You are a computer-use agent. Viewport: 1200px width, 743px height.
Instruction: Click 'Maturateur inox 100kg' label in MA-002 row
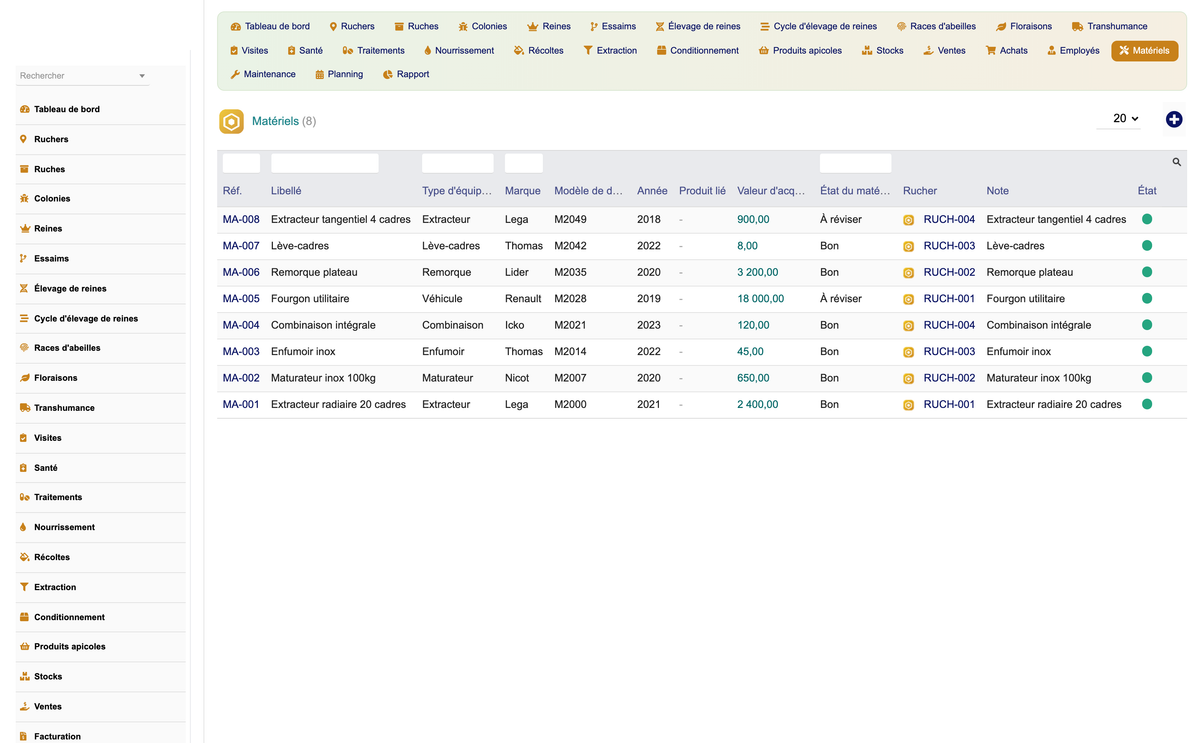pos(323,378)
